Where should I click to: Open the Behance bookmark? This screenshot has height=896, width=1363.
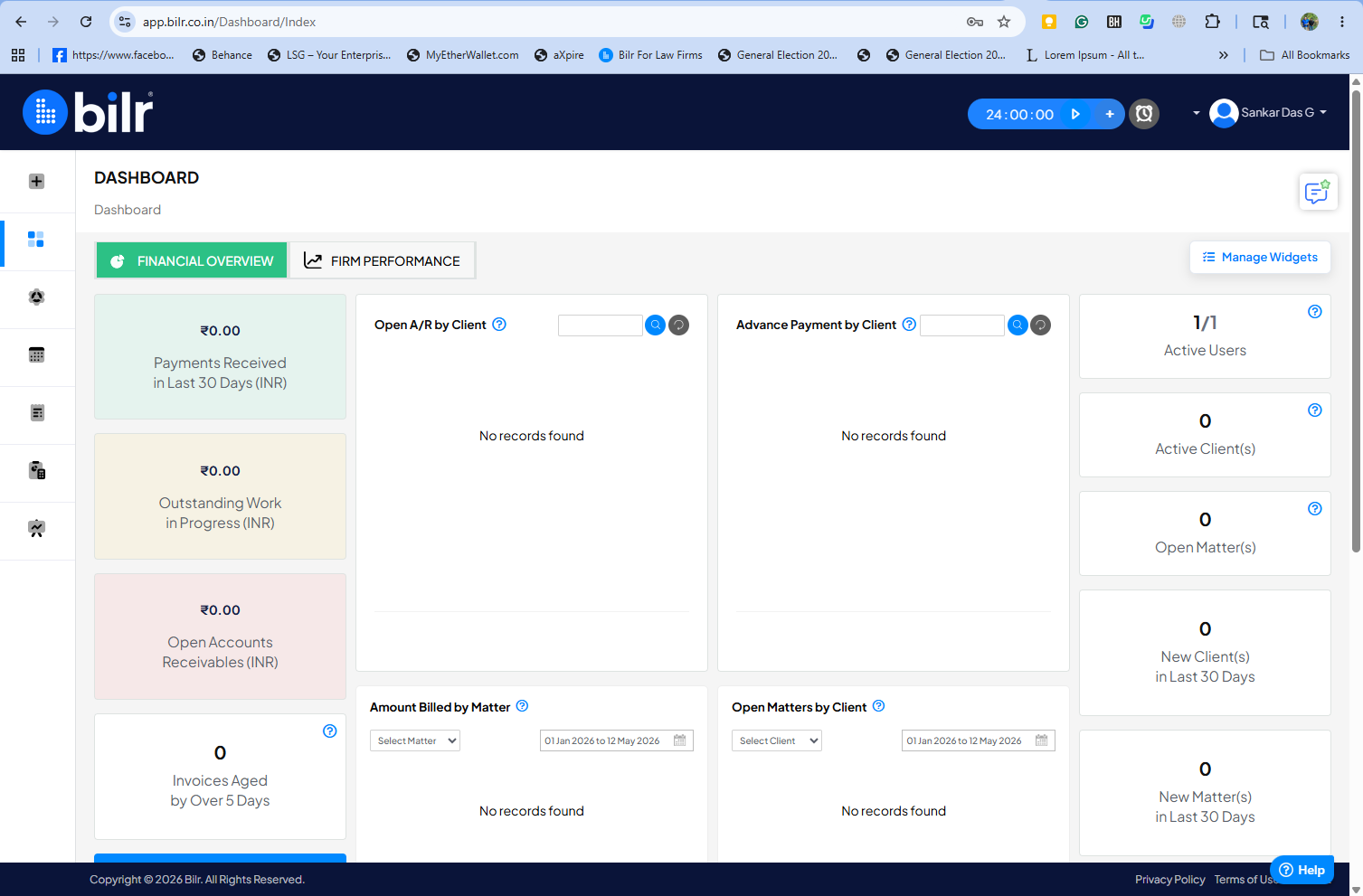click(222, 55)
